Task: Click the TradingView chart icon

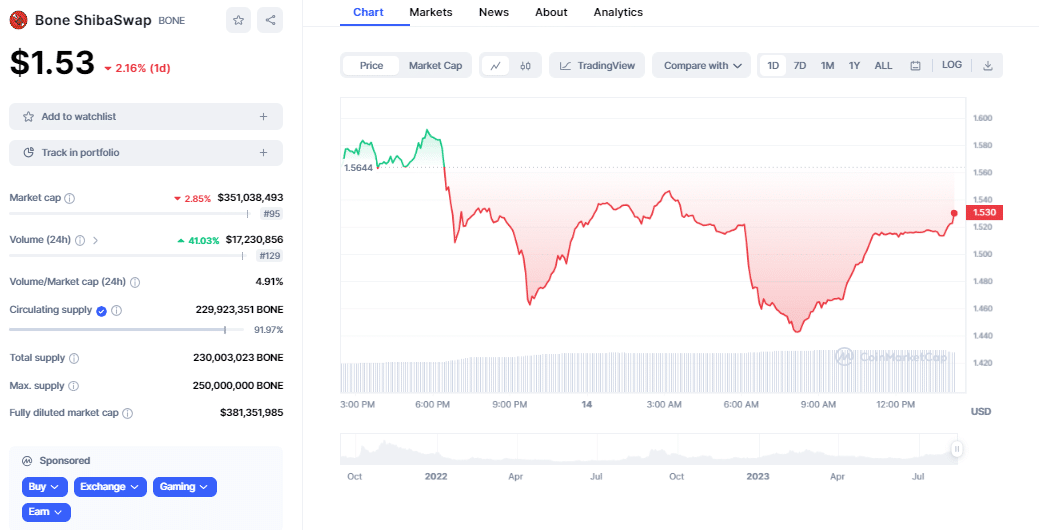Action: (565, 66)
